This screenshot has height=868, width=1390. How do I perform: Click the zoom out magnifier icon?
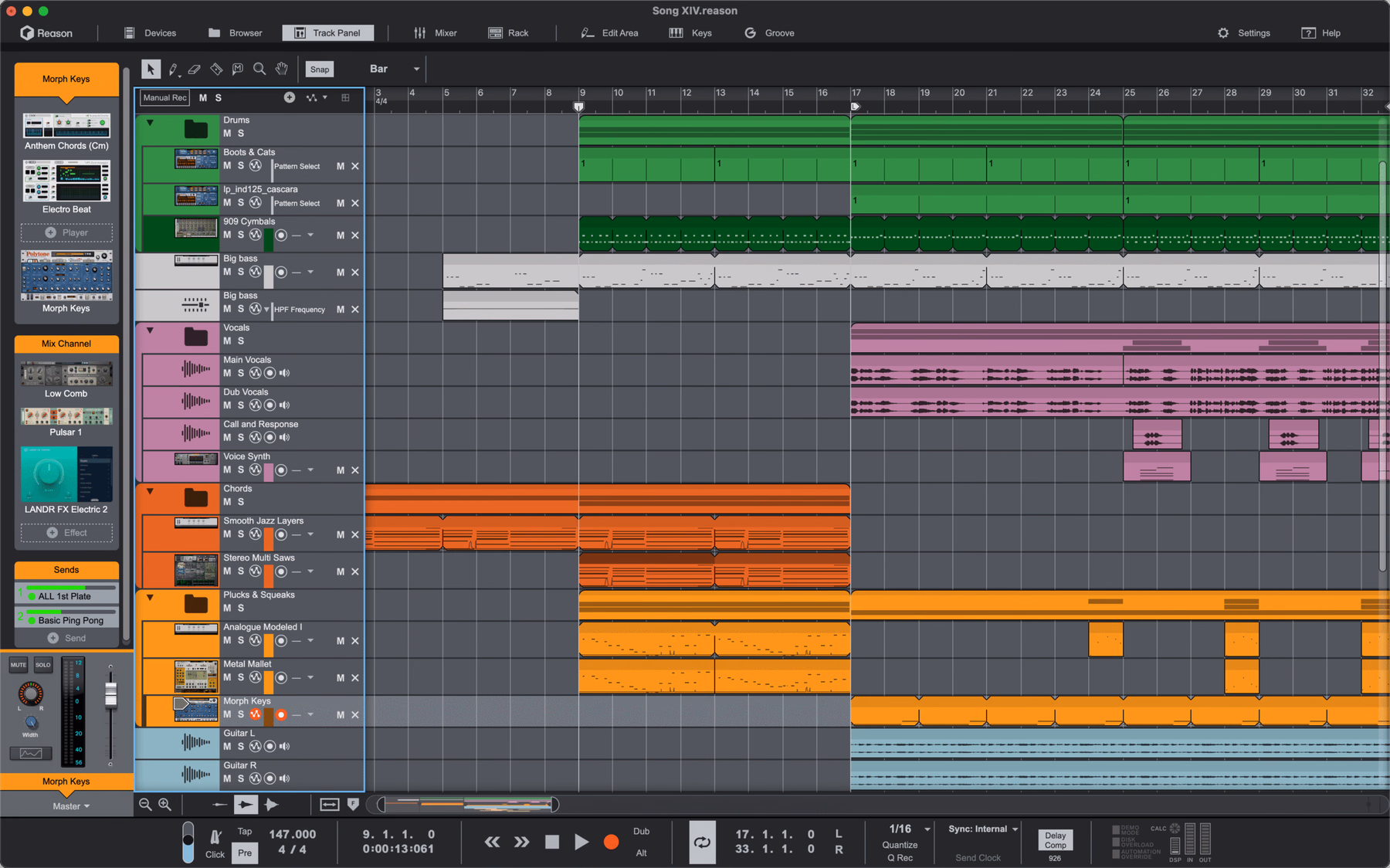pyautogui.click(x=145, y=804)
